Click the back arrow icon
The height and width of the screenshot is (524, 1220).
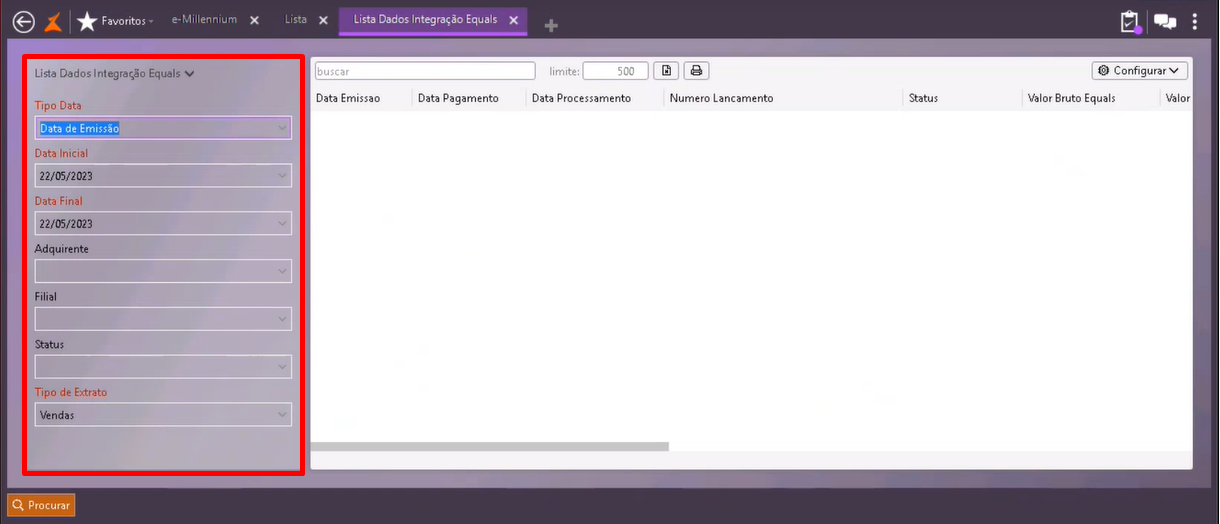click(x=23, y=21)
